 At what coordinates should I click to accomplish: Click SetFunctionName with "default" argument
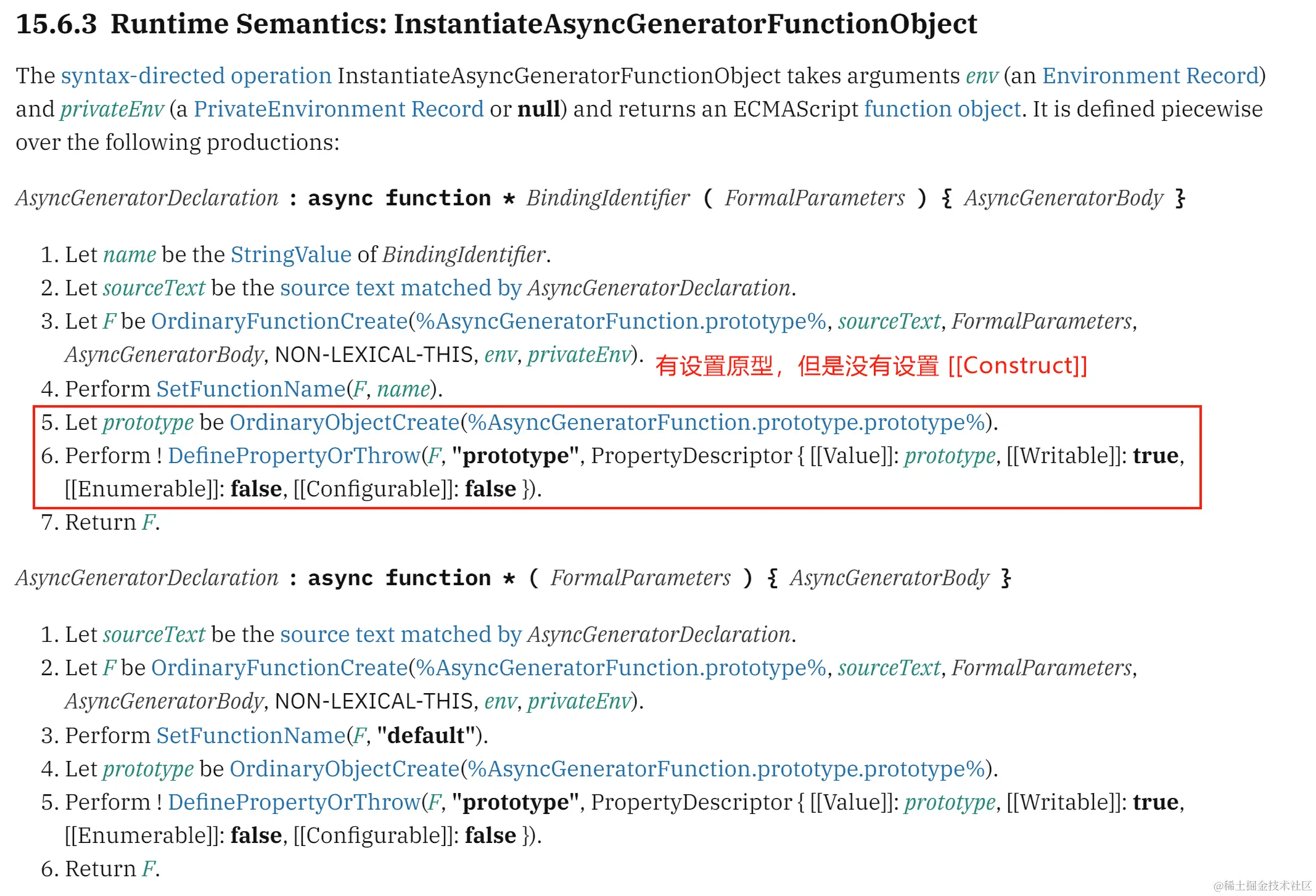point(251,736)
